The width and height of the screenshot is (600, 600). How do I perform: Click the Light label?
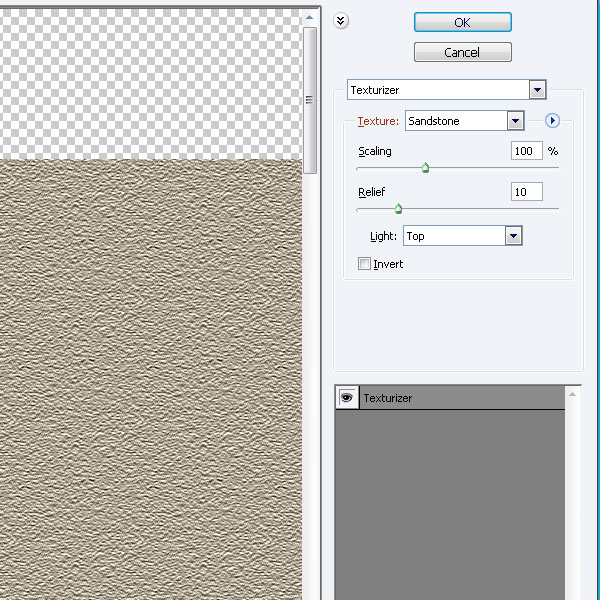383,236
